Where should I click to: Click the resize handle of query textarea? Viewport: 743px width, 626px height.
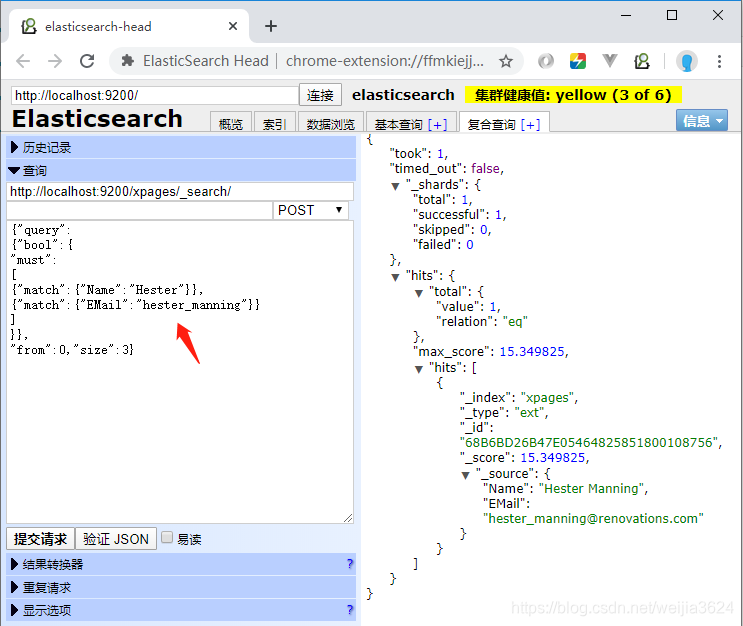coord(348,518)
